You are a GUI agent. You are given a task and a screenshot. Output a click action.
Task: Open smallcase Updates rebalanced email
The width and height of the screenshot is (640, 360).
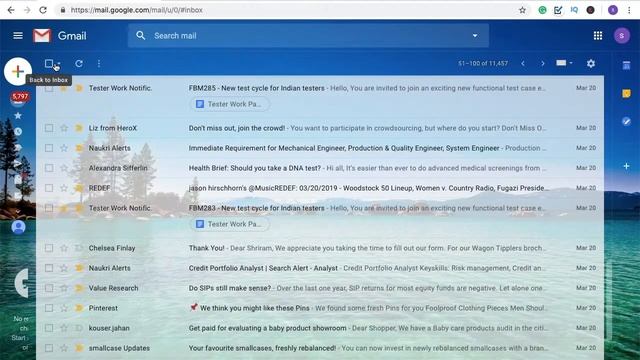[x=320, y=348]
